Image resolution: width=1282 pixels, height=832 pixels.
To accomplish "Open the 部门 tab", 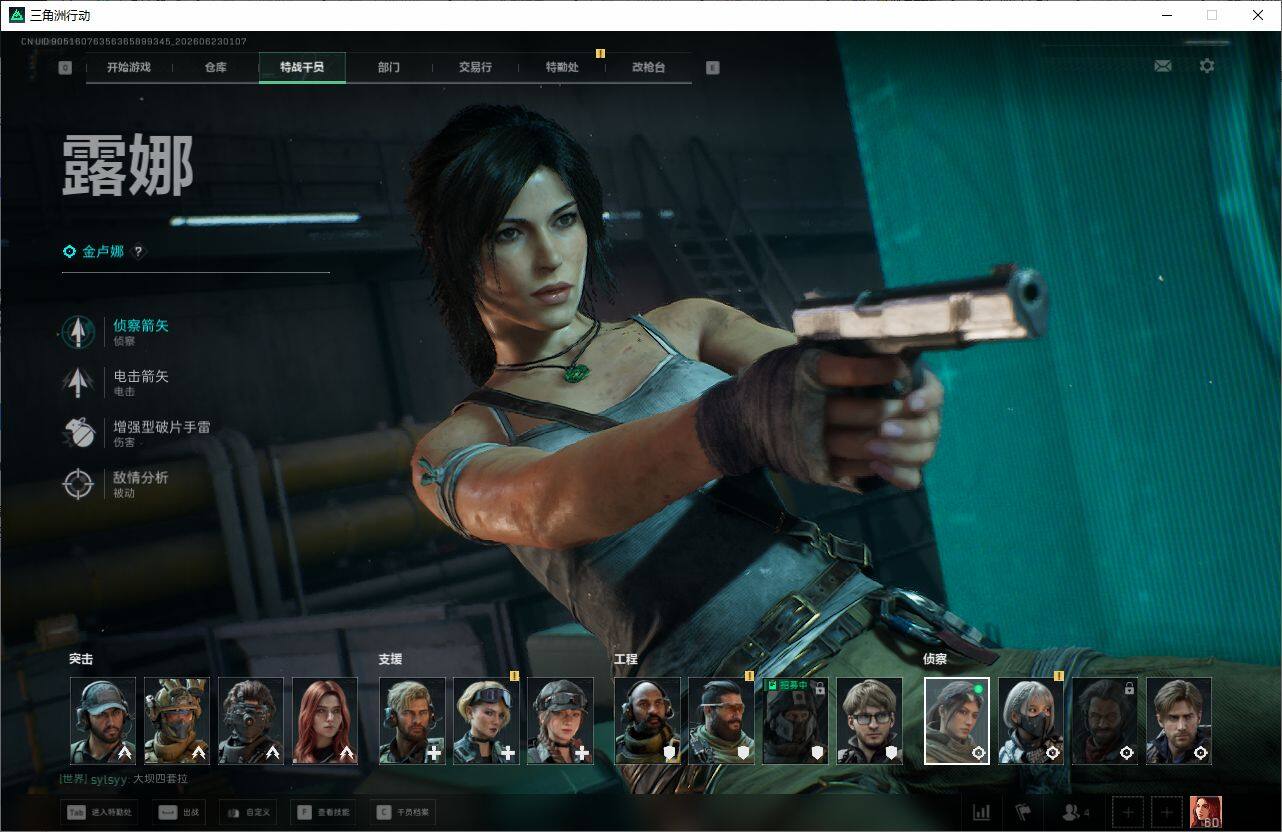I will coord(389,68).
